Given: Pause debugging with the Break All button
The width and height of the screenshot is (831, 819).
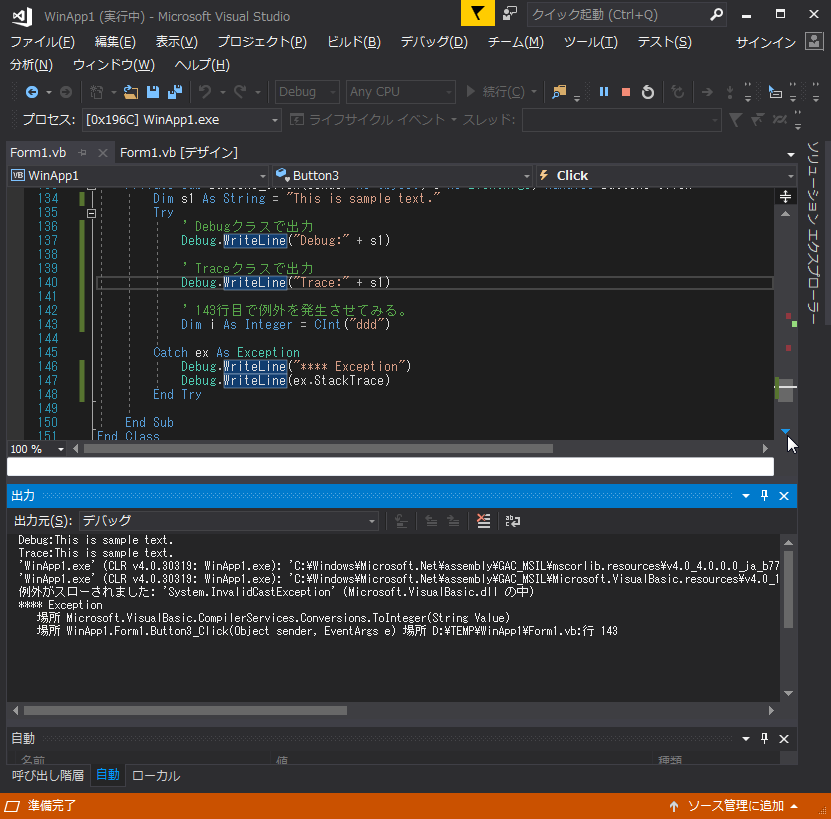Looking at the screenshot, I should (604, 92).
